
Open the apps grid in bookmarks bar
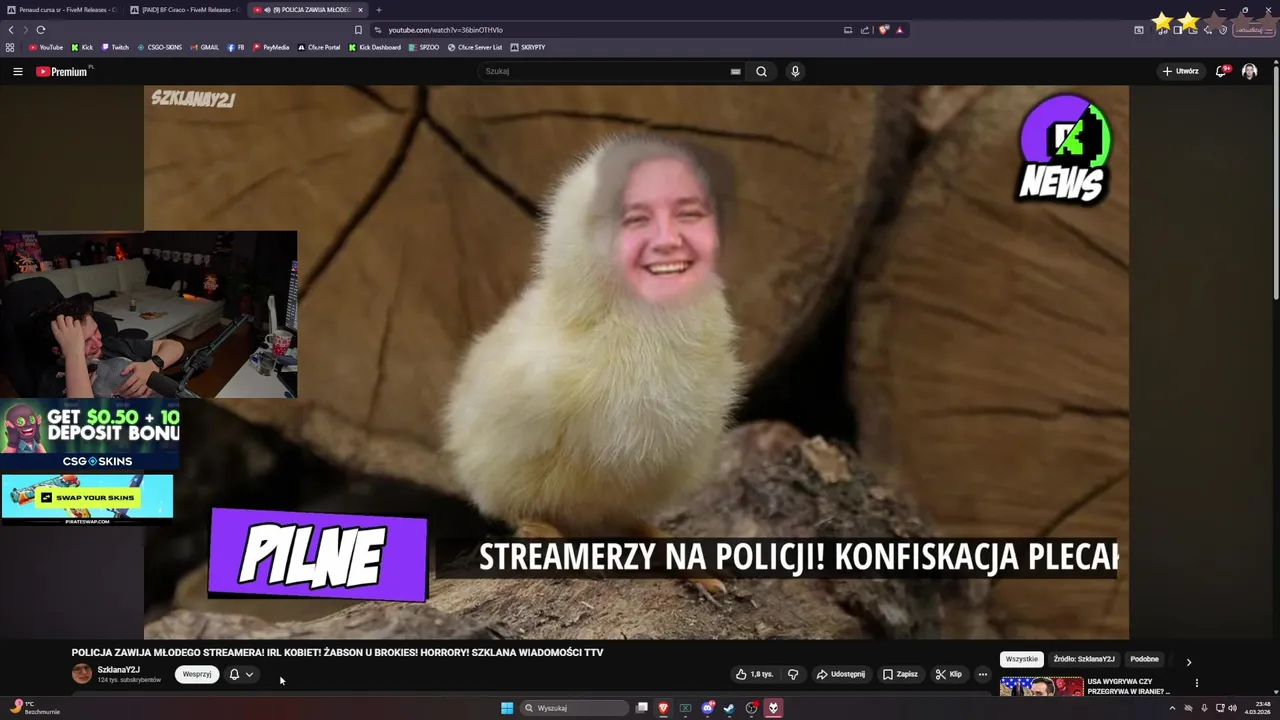[x=10, y=47]
